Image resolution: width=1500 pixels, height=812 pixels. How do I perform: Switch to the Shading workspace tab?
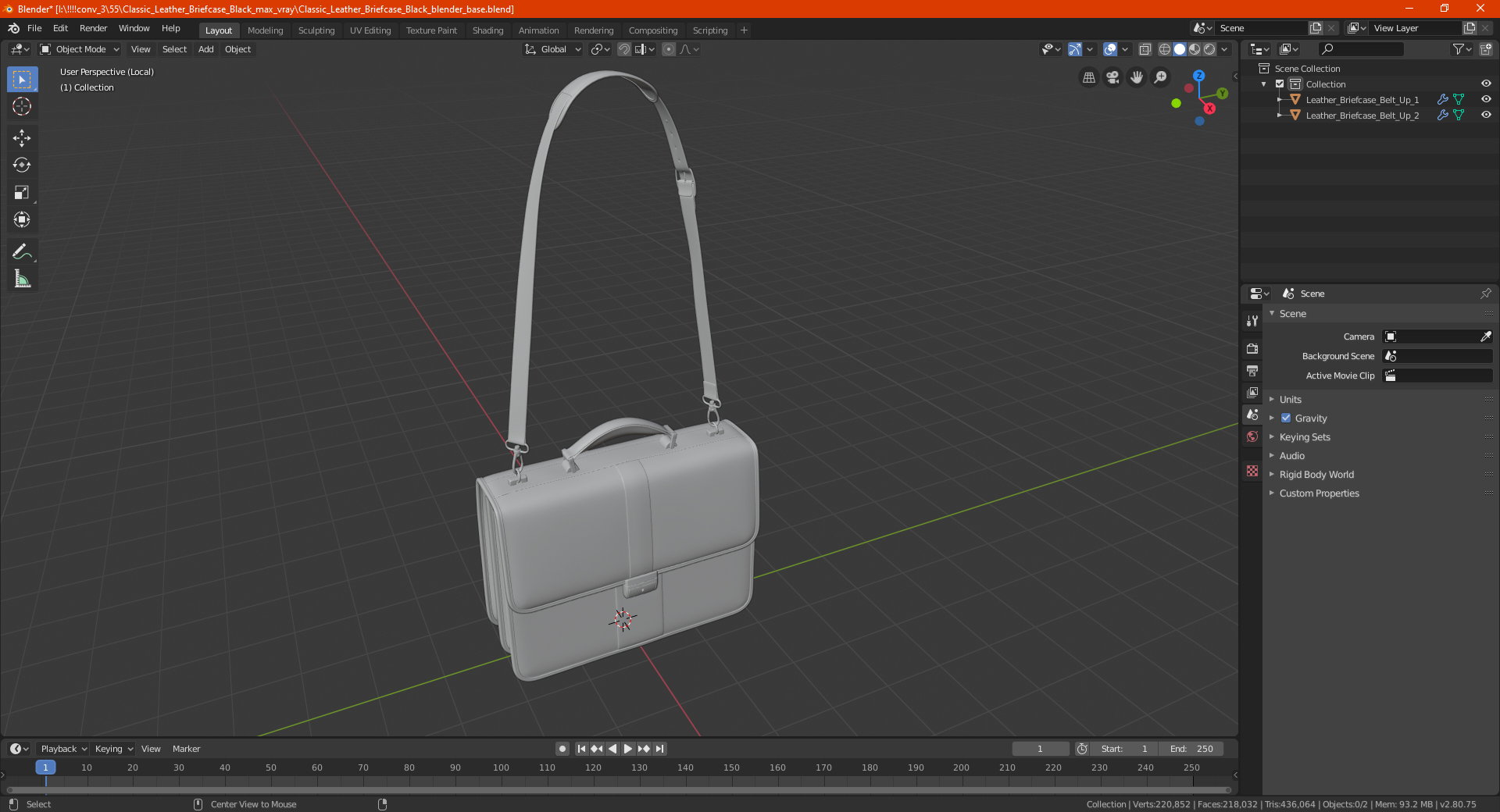tap(487, 30)
